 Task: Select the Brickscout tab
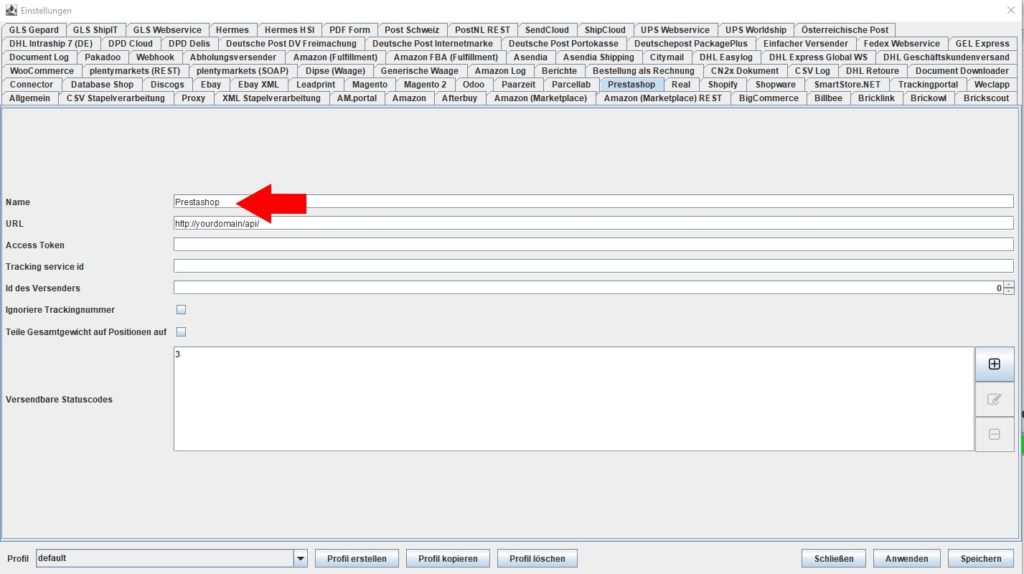pos(986,98)
